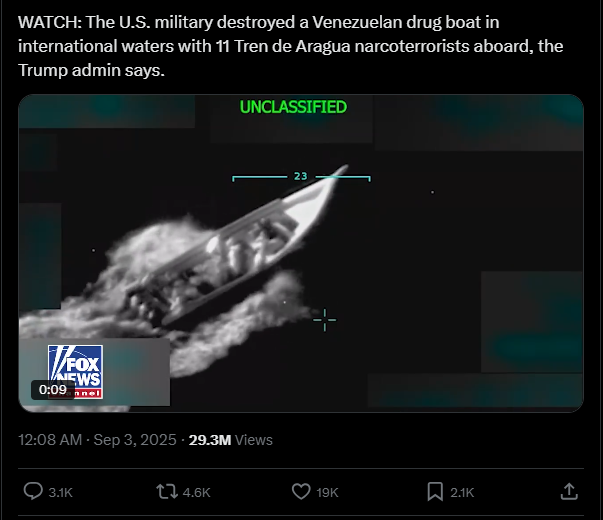
Task: Open the share upload icon
Action: click(x=569, y=492)
